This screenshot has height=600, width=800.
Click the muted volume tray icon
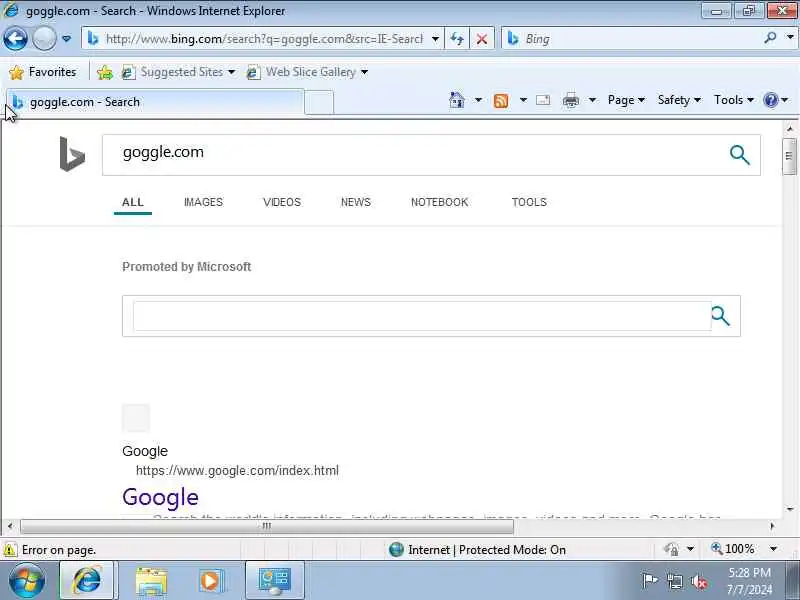point(698,581)
